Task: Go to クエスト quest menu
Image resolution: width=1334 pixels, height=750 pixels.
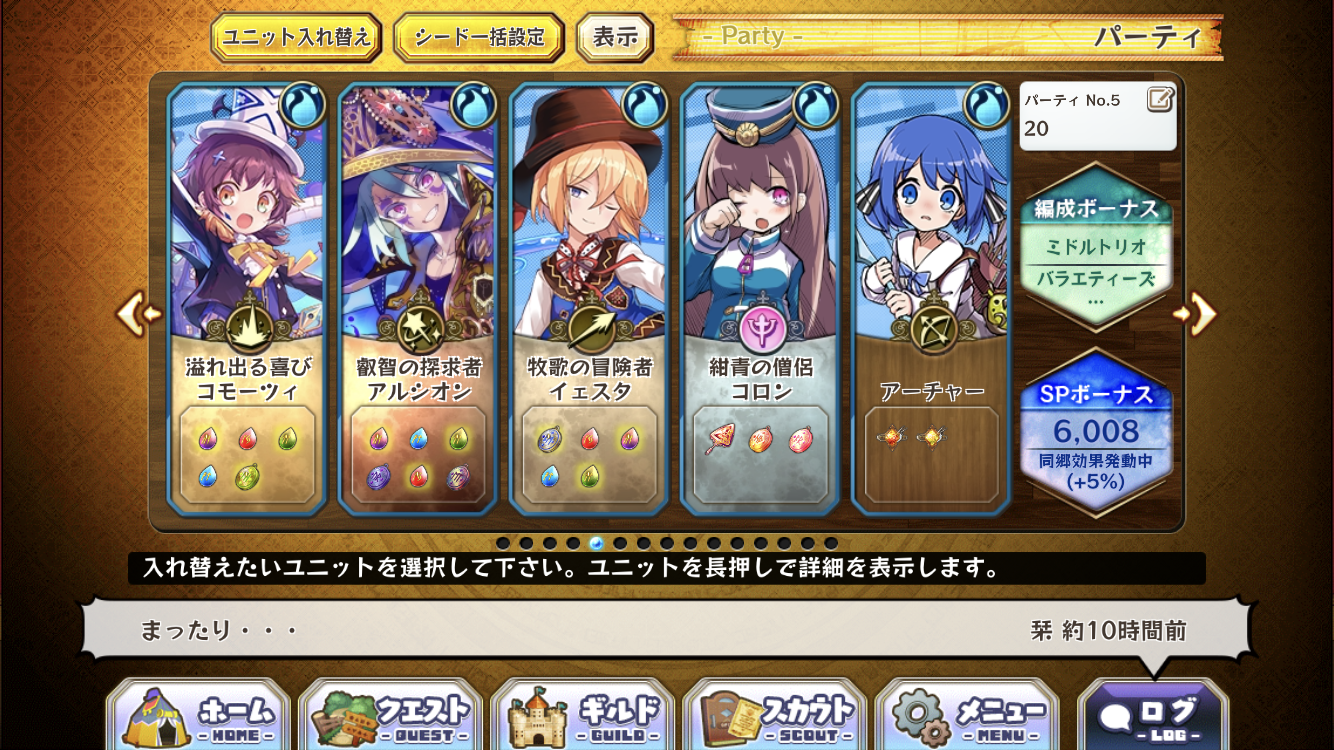Action: click(x=391, y=716)
